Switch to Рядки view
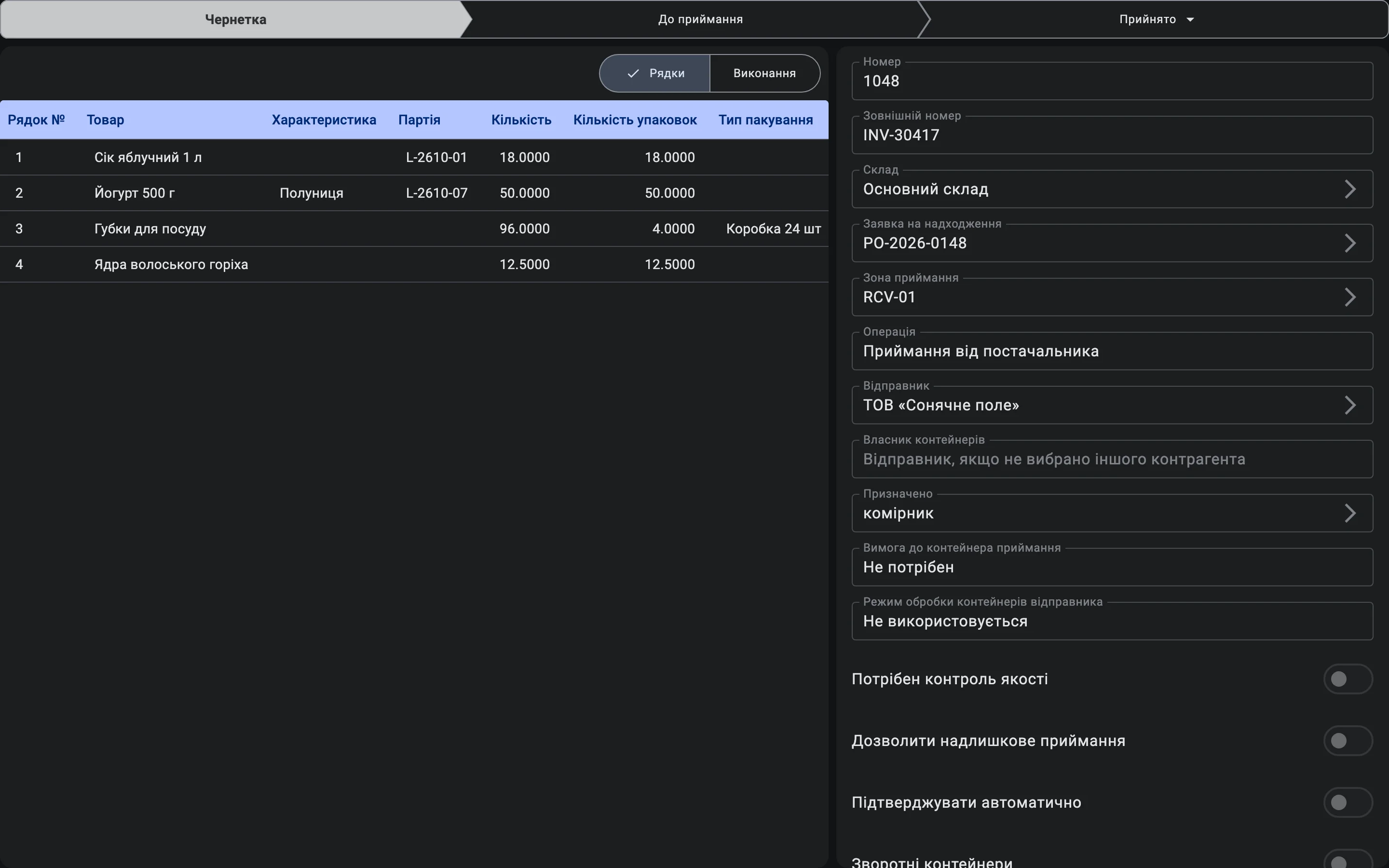1389x868 pixels. click(x=655, y=73)
